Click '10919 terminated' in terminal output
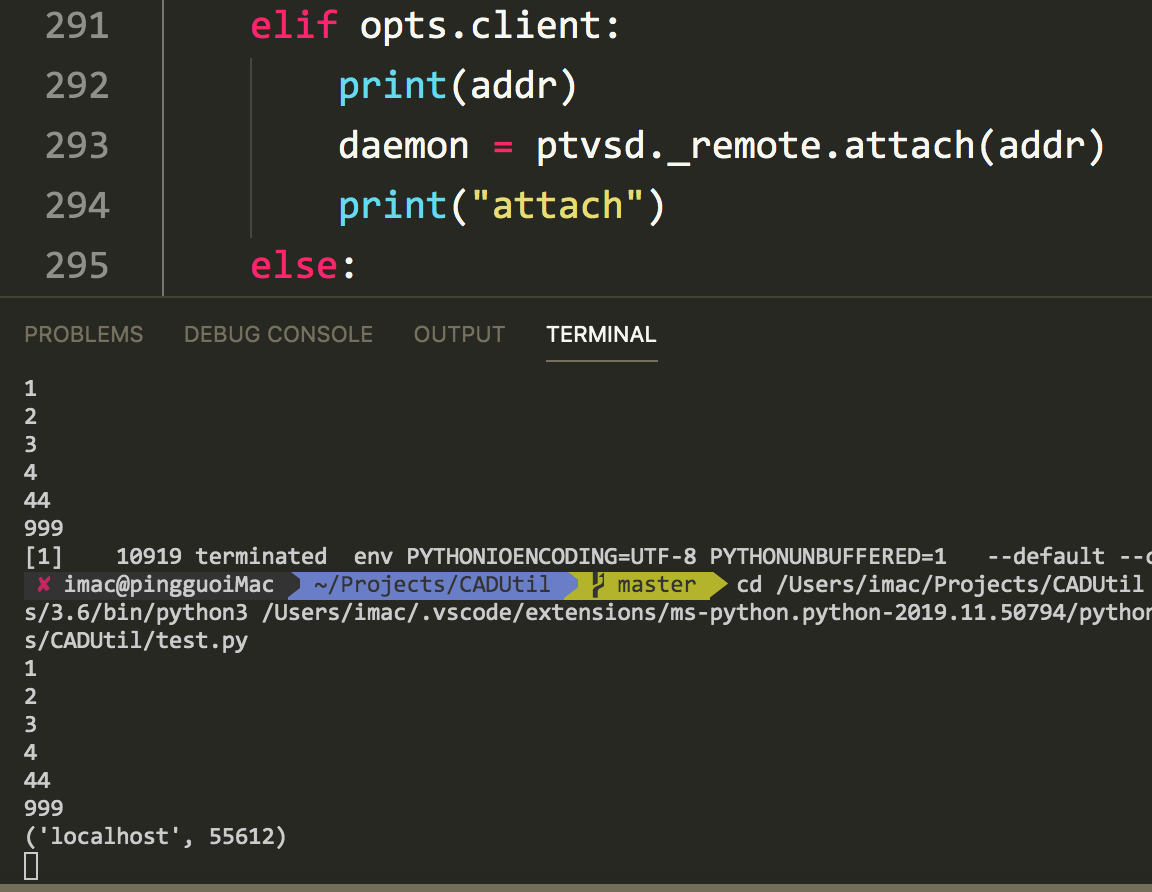The image size is (1152, 892). 221,556
